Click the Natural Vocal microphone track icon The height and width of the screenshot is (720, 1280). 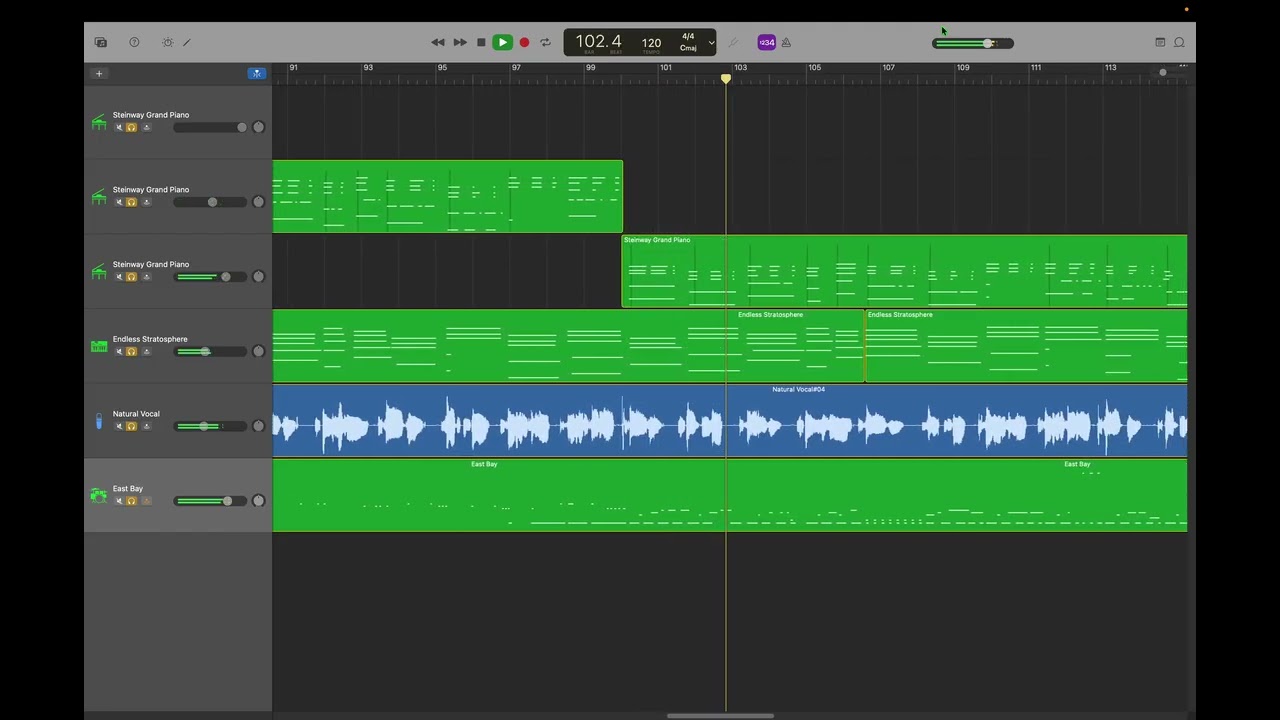pyautogui.click(x=99, y=421)
